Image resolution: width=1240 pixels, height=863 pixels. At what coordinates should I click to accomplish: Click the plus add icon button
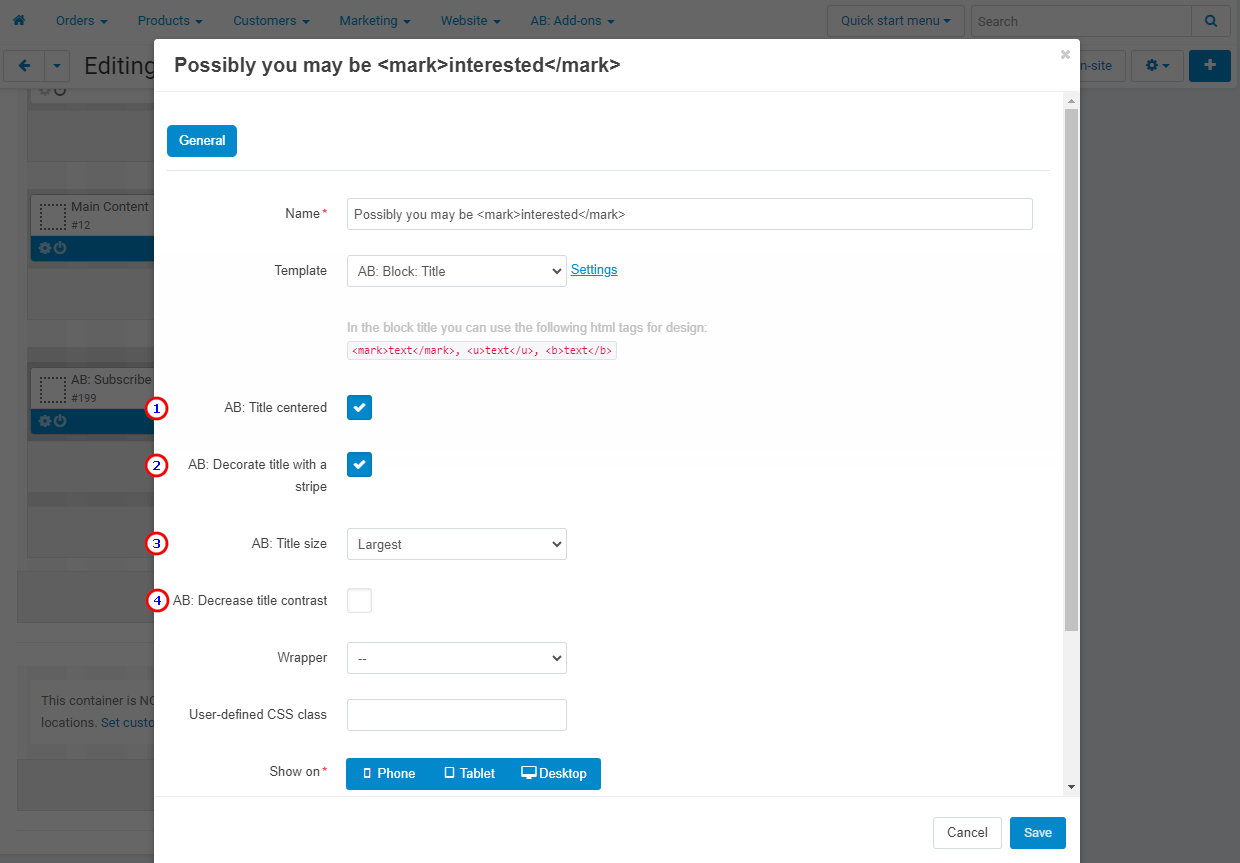pyautogui.click(x=1210, y=66)
